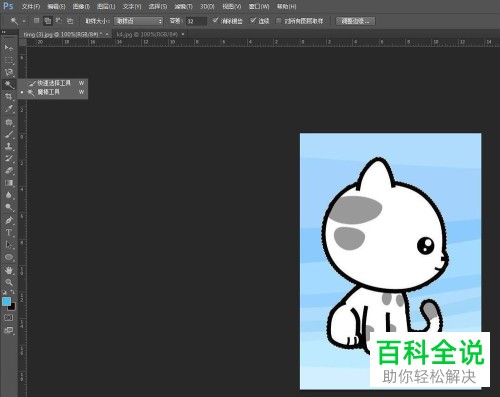Select the Clone Stamp tool
This screenshot has height=397, width=500.
pos(9,146)
